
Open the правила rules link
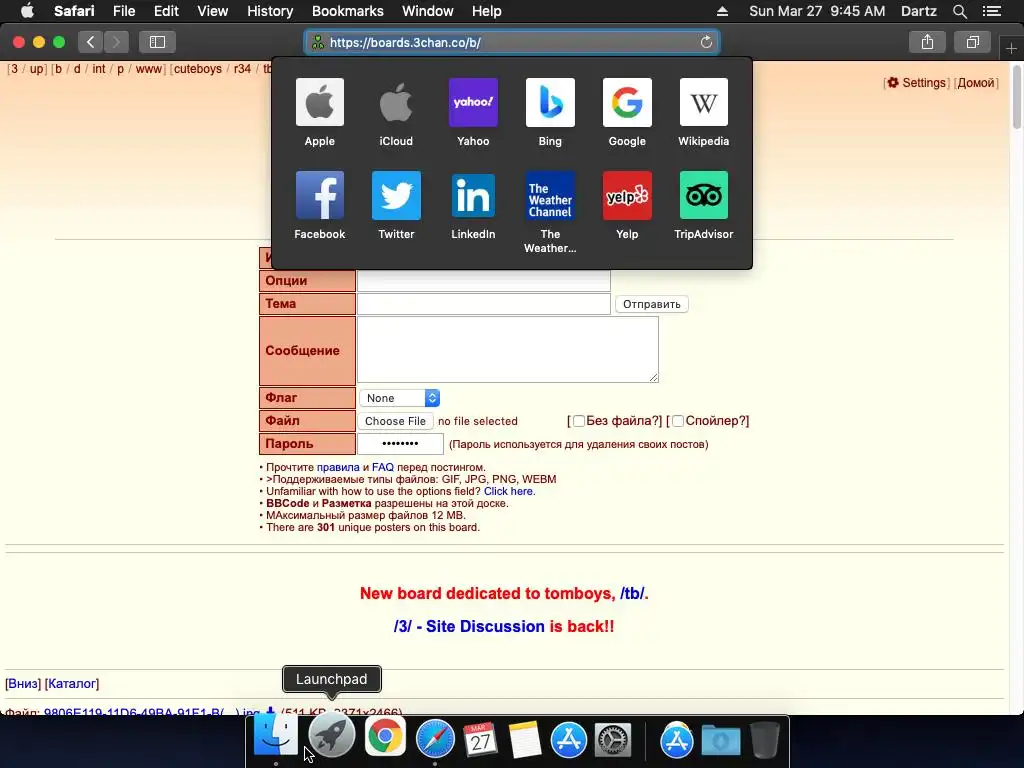click(x=338, y=468)
